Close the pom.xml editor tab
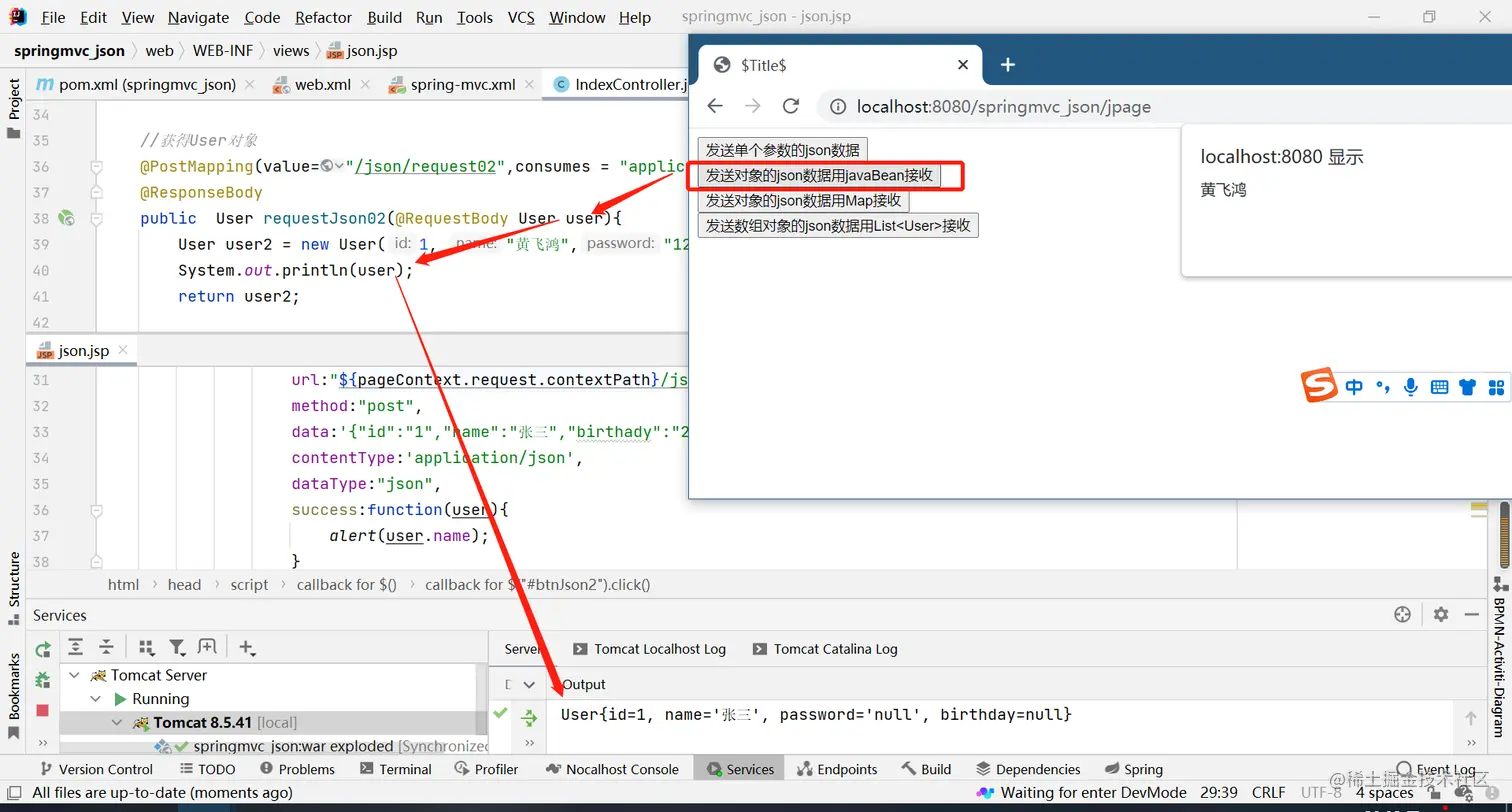1512x812 pixels. 249,85
